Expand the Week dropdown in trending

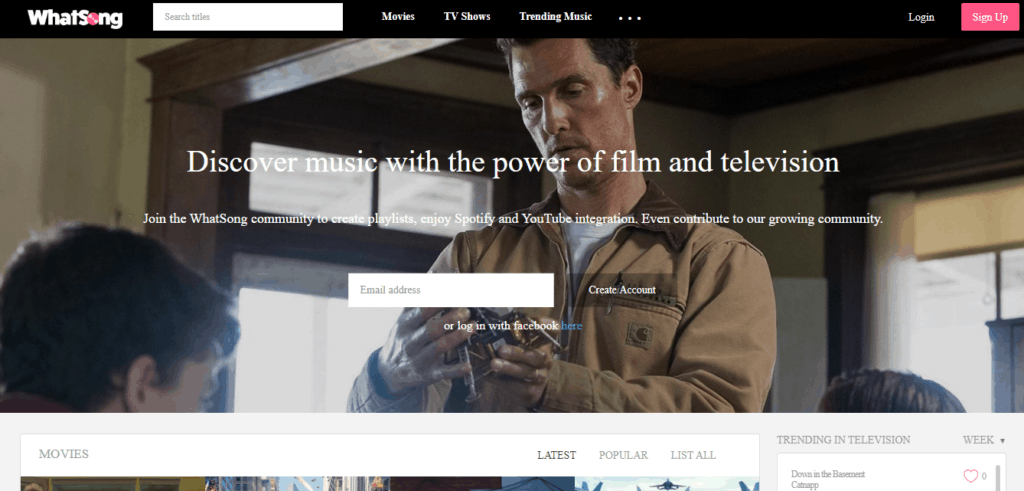point(983,440)
